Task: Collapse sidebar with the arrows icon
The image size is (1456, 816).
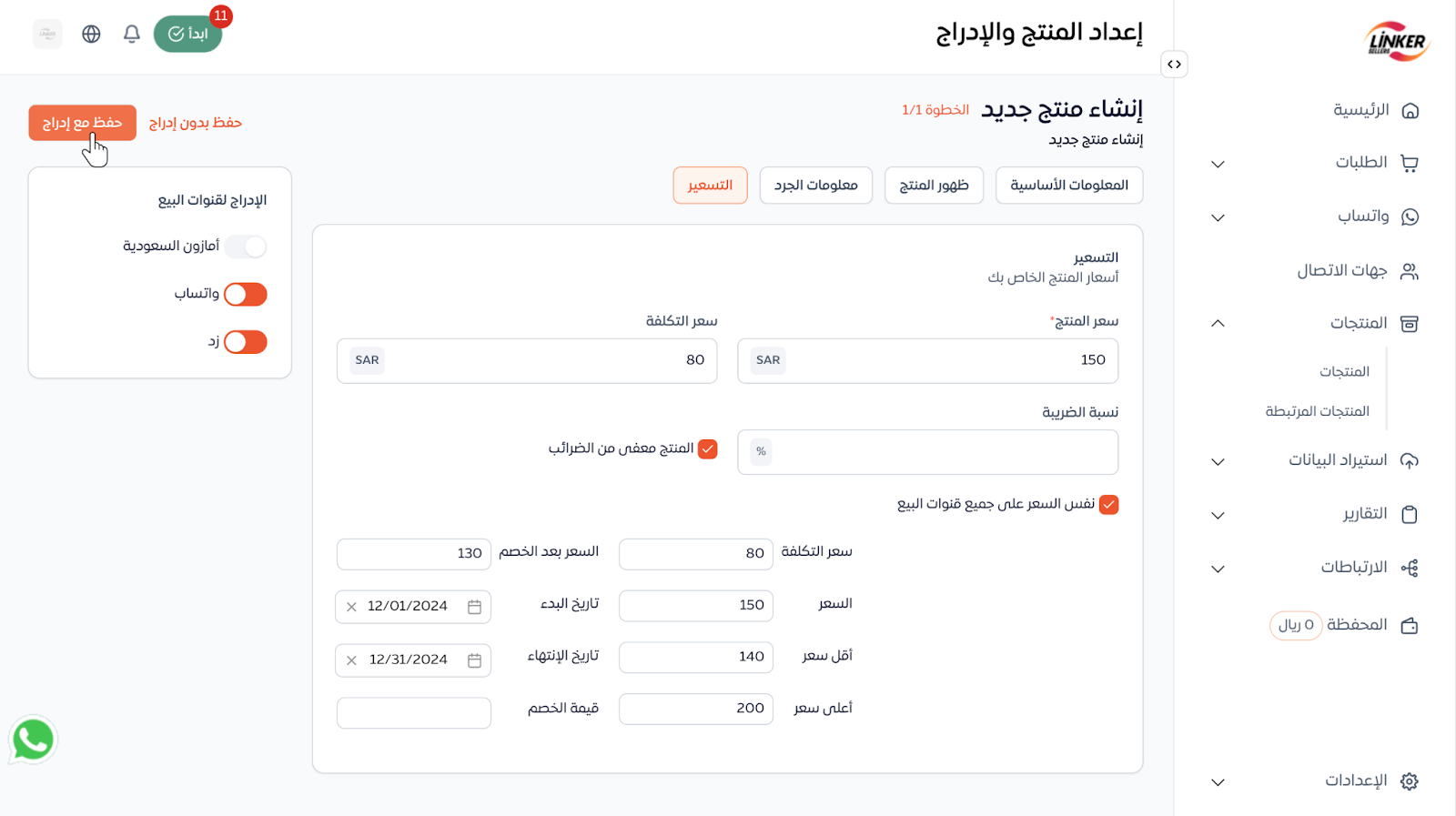Action: [1174, 64]
